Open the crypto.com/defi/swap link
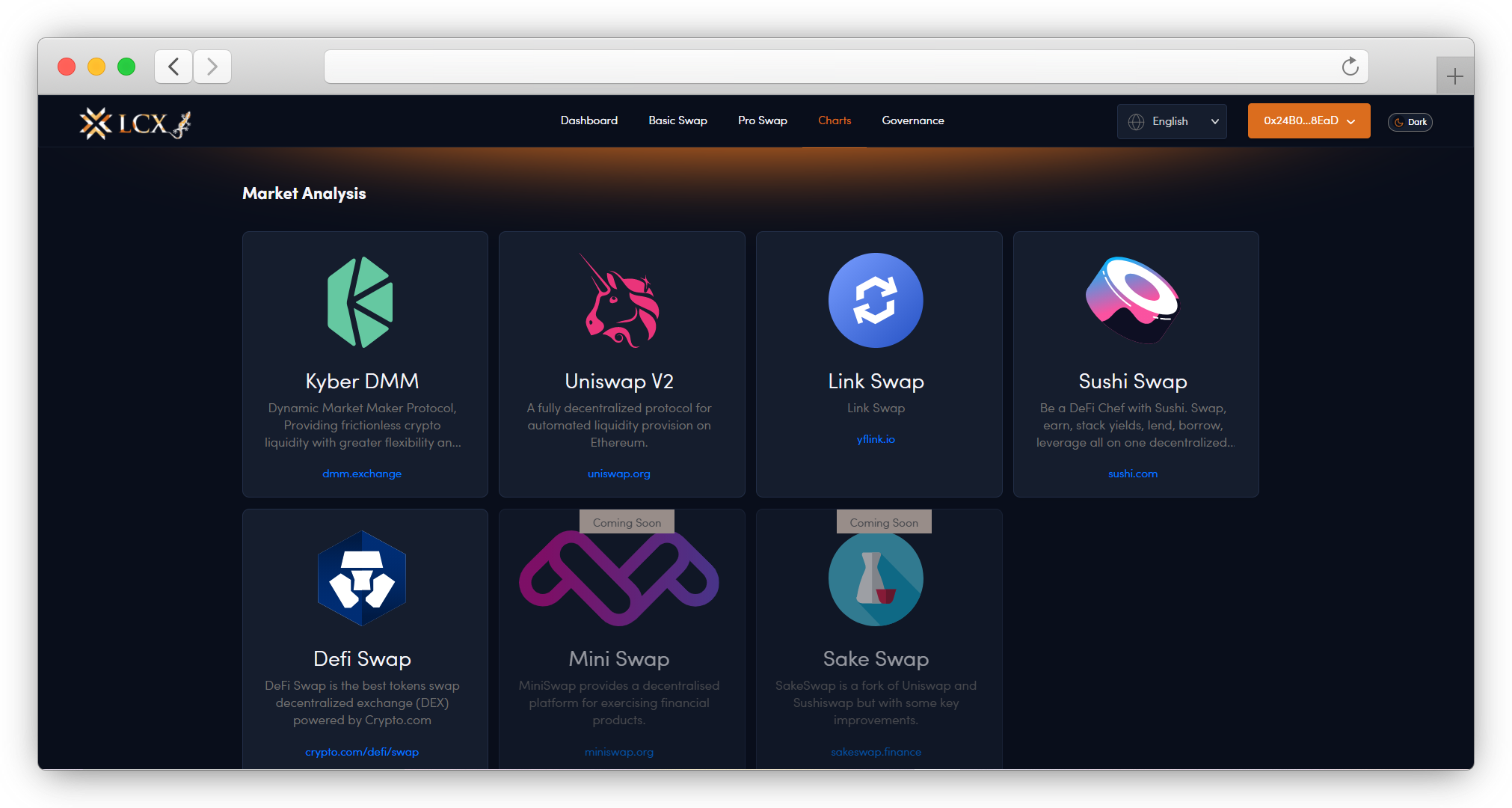This screenshot has height=808, width=1512. point(362,752)
